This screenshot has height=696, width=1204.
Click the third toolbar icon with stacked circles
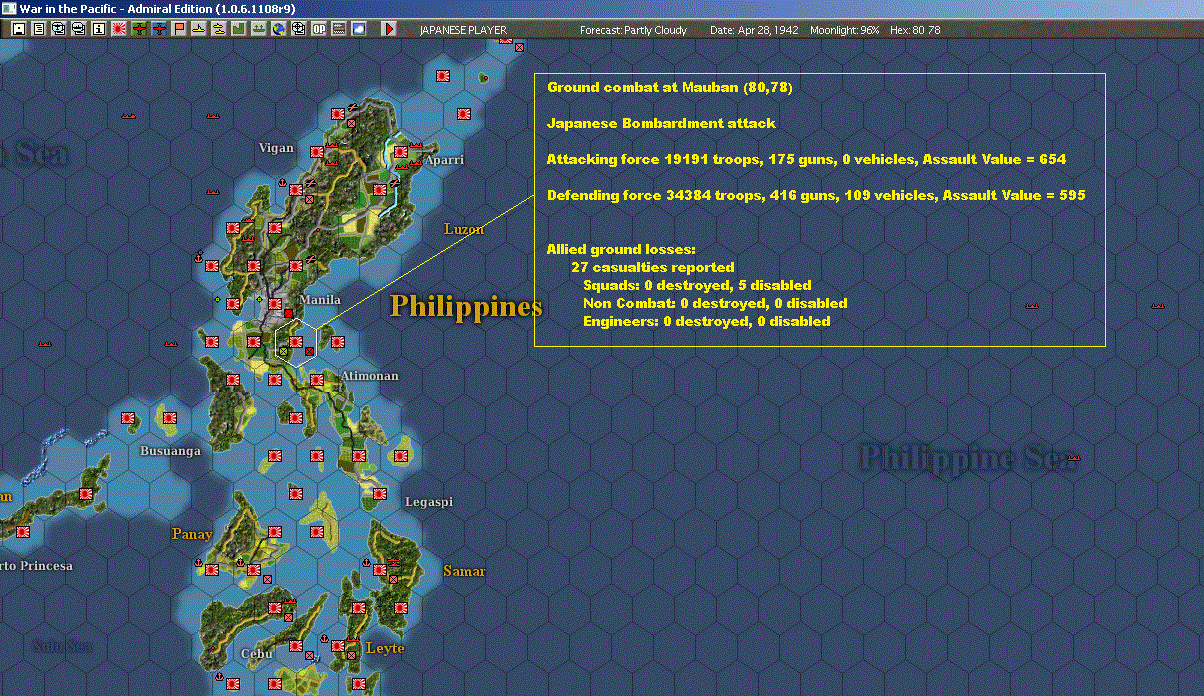(x=58, y=29)
